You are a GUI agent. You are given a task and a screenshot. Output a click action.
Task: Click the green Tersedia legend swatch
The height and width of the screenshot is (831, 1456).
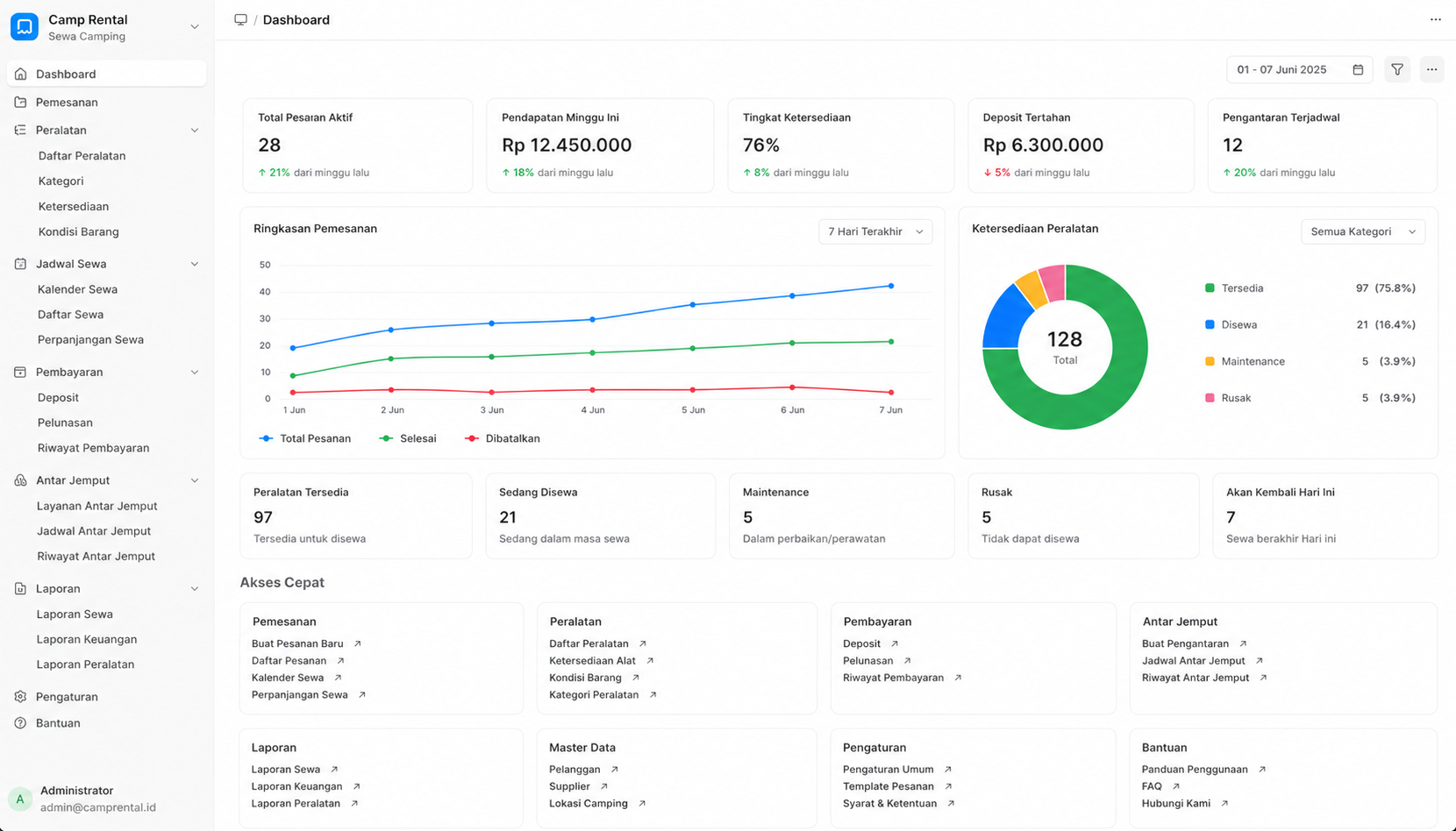point(1210,288)
